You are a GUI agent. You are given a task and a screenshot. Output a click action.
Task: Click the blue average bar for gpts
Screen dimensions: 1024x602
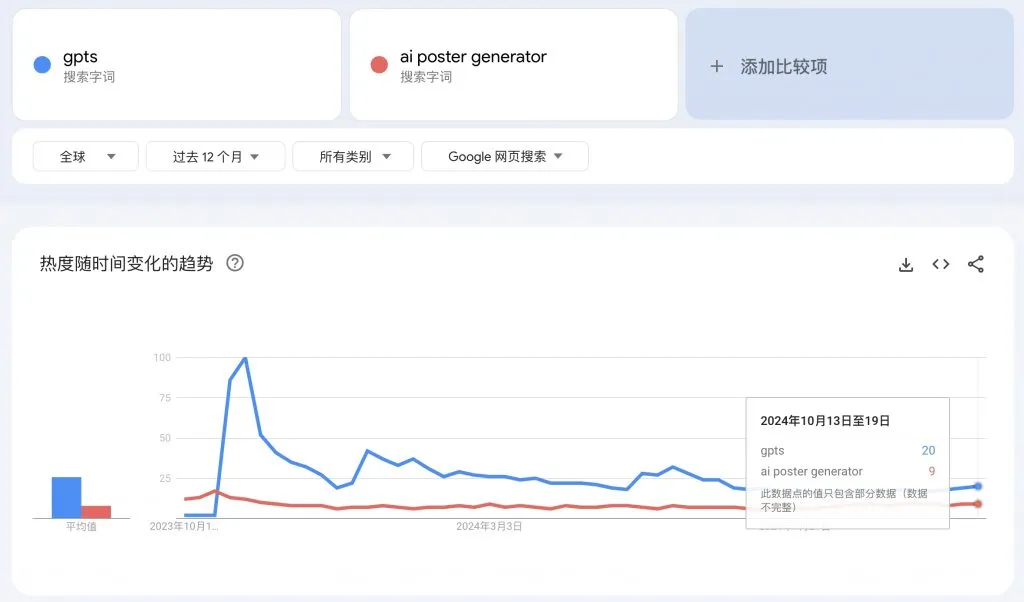[67, 498]
